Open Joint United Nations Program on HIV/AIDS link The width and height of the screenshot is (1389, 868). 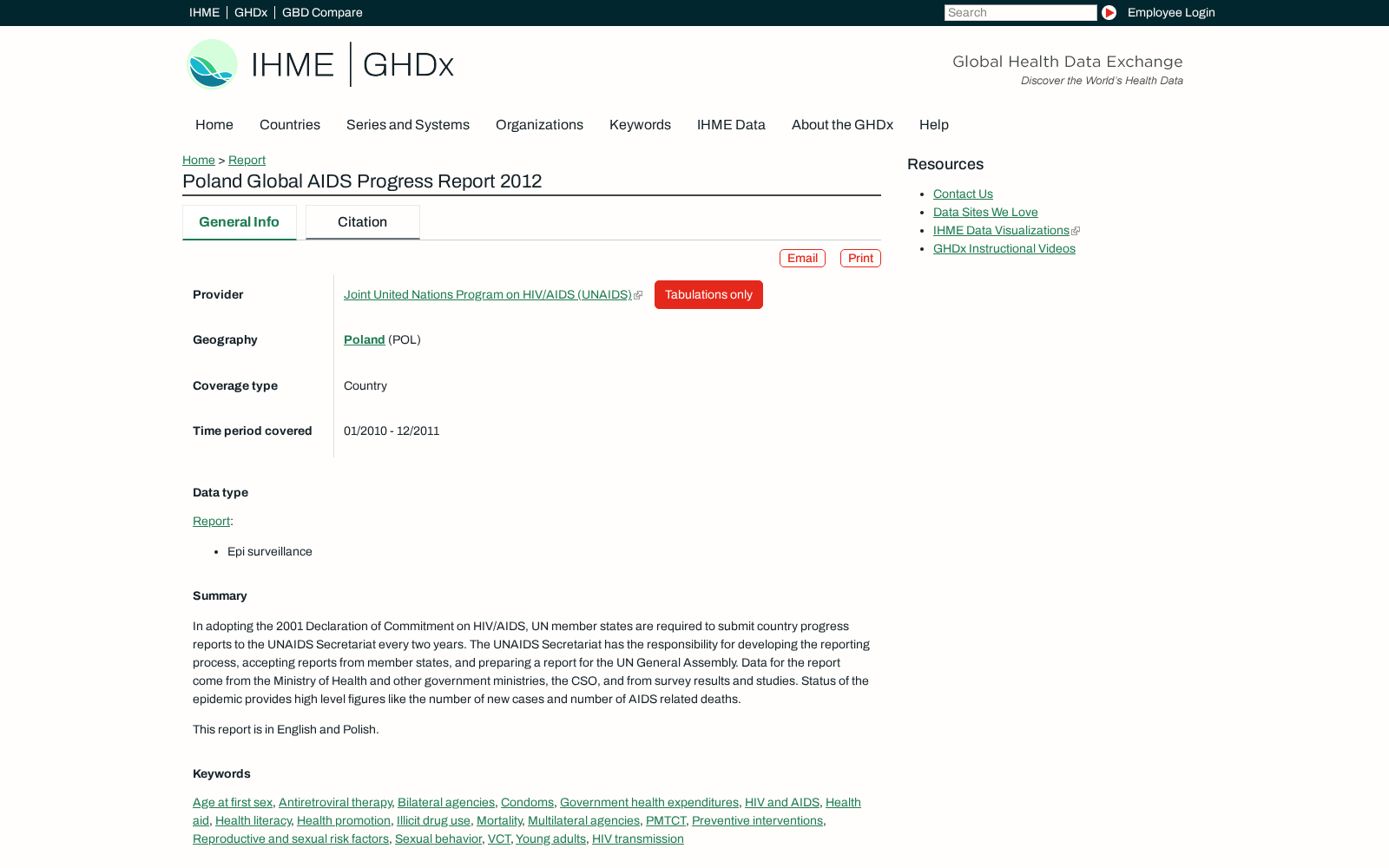pos(488,295)
